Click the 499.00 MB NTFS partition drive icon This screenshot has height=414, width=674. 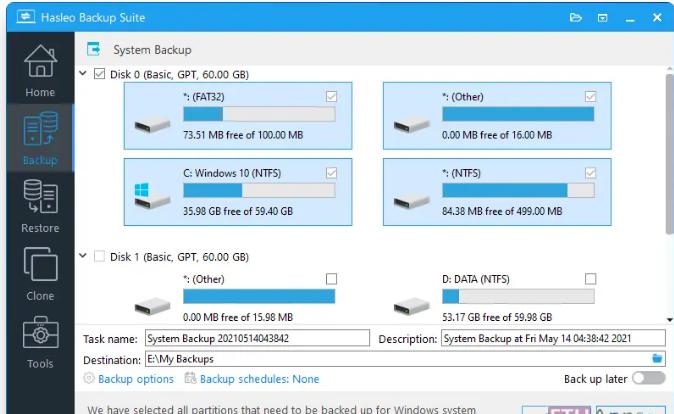(x=411, y=201)
